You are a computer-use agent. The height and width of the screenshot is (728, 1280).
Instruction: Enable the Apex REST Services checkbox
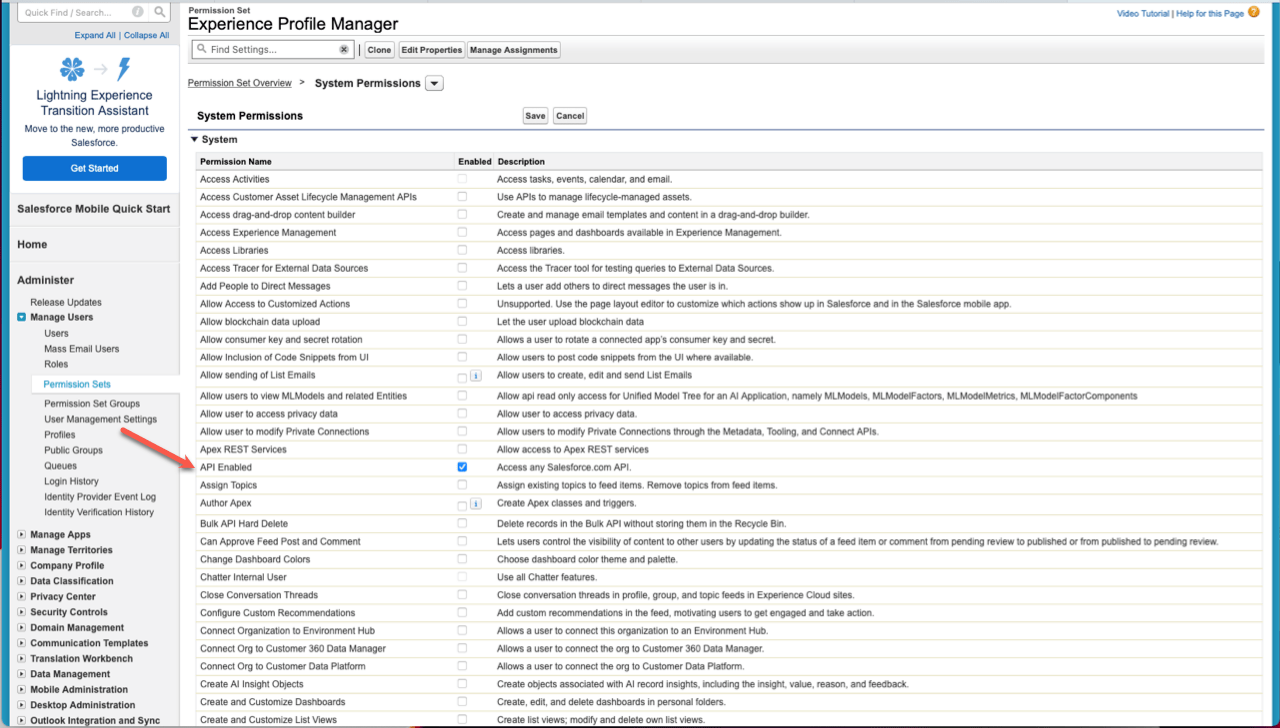[x=462, y=449]
